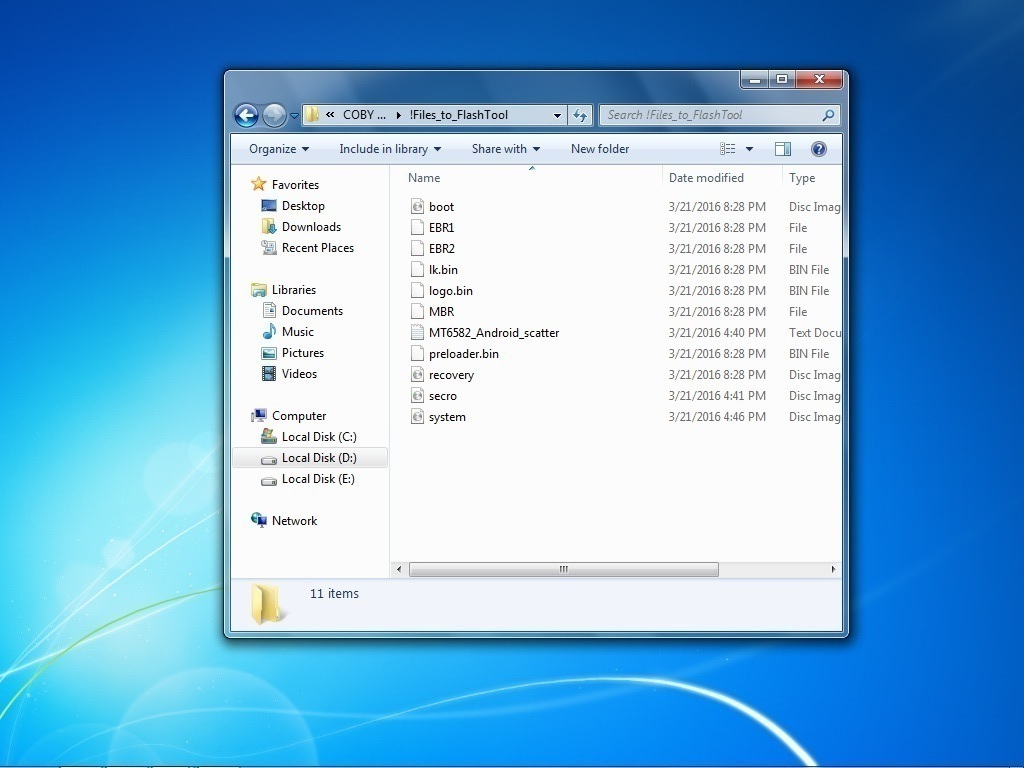
Task: Select the file name "system"
Action: [447, 417]
